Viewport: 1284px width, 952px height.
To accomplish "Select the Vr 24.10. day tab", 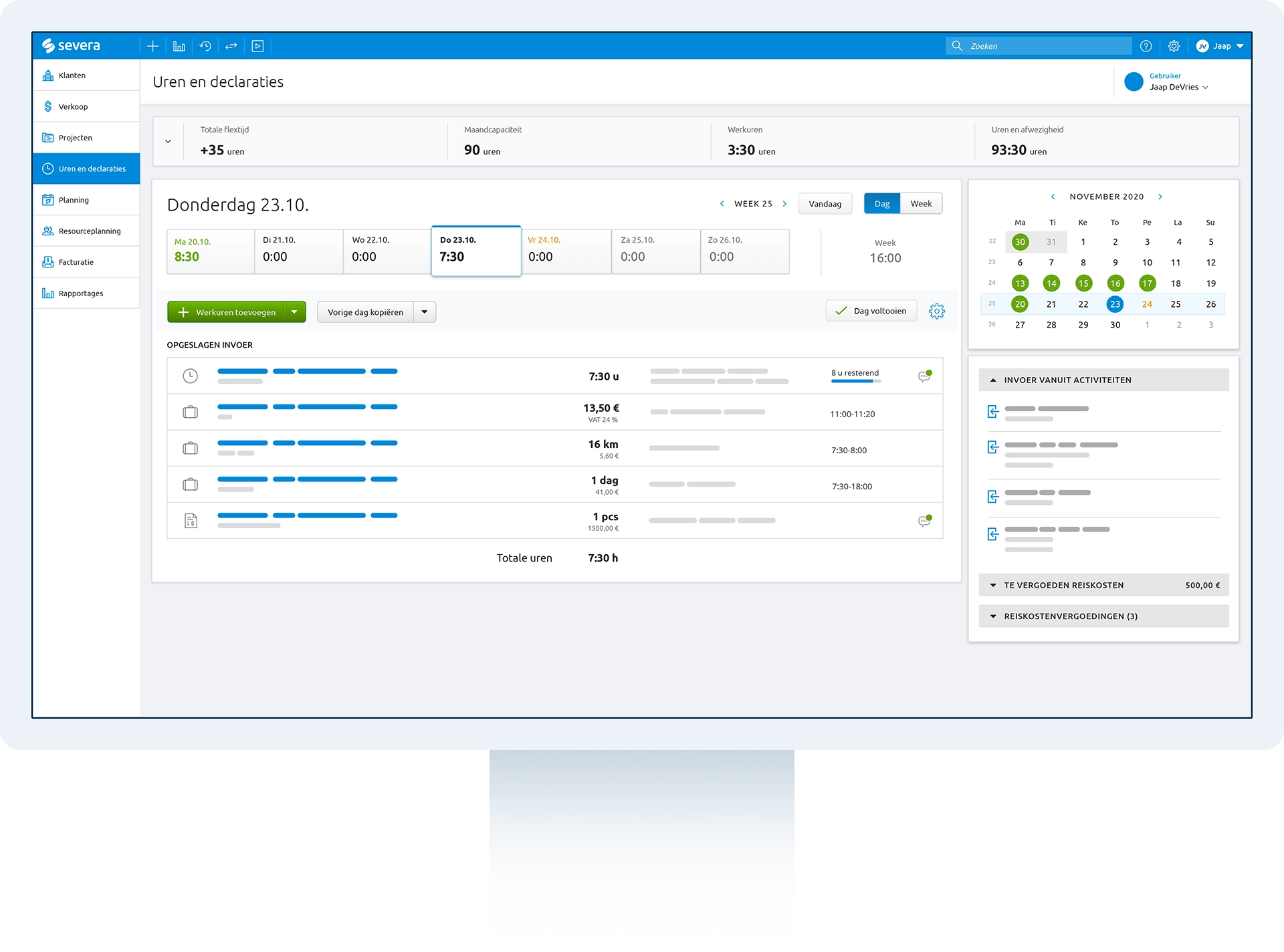I will (566, 251).
